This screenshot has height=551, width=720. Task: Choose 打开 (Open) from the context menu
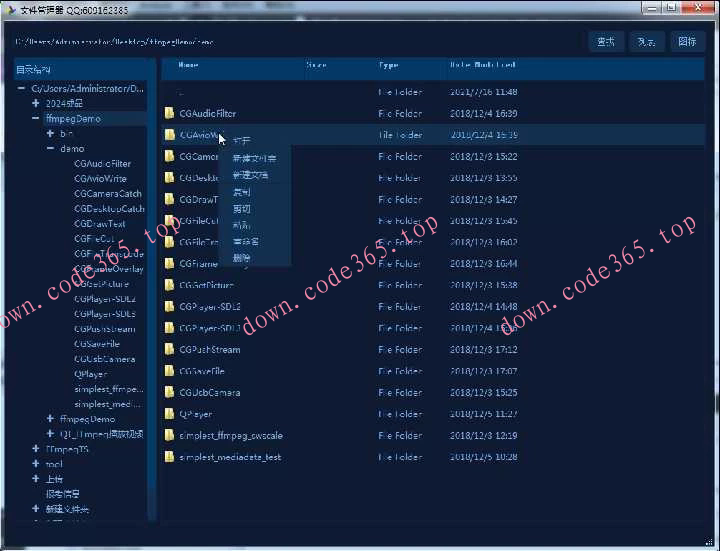pyautogui.click(x=242, y=141)
